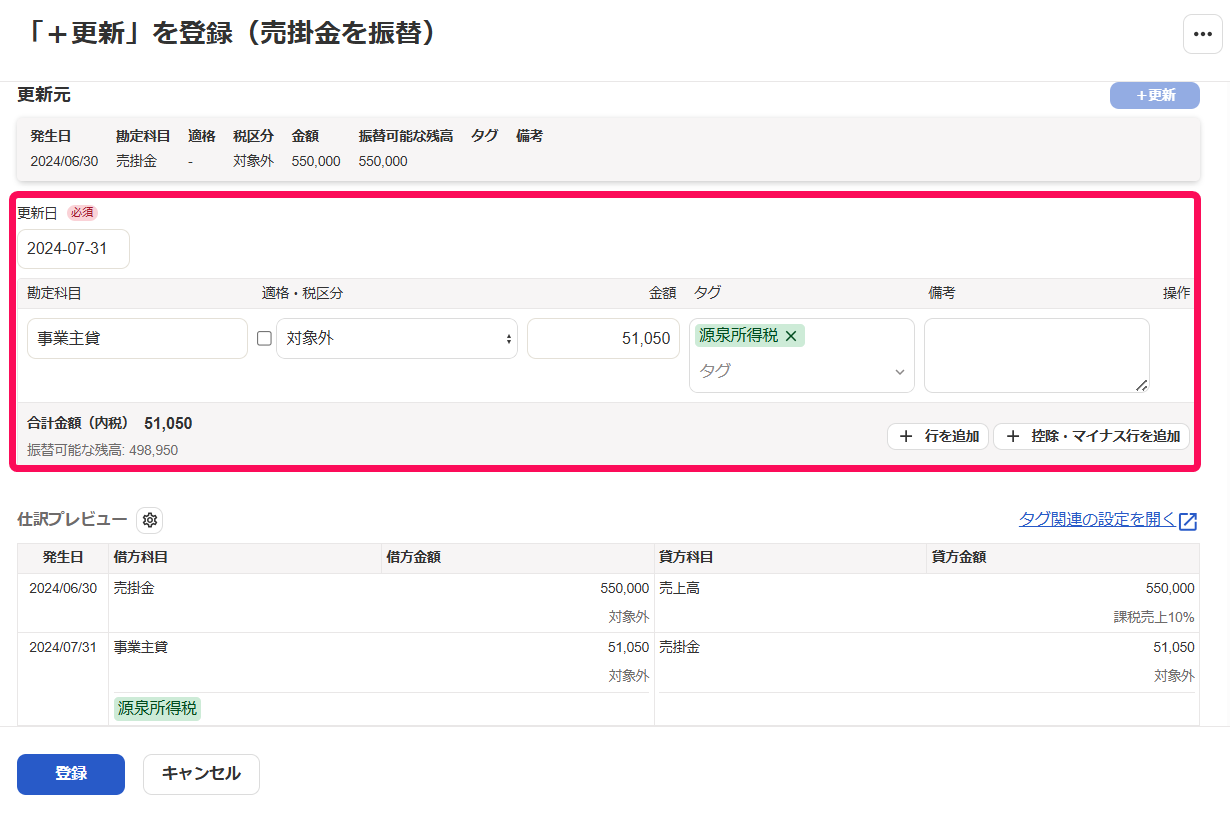Click 売上高 in the credit account column
Image resolution: width=1230 pixels, height=813 pixels.
[679, 588]
